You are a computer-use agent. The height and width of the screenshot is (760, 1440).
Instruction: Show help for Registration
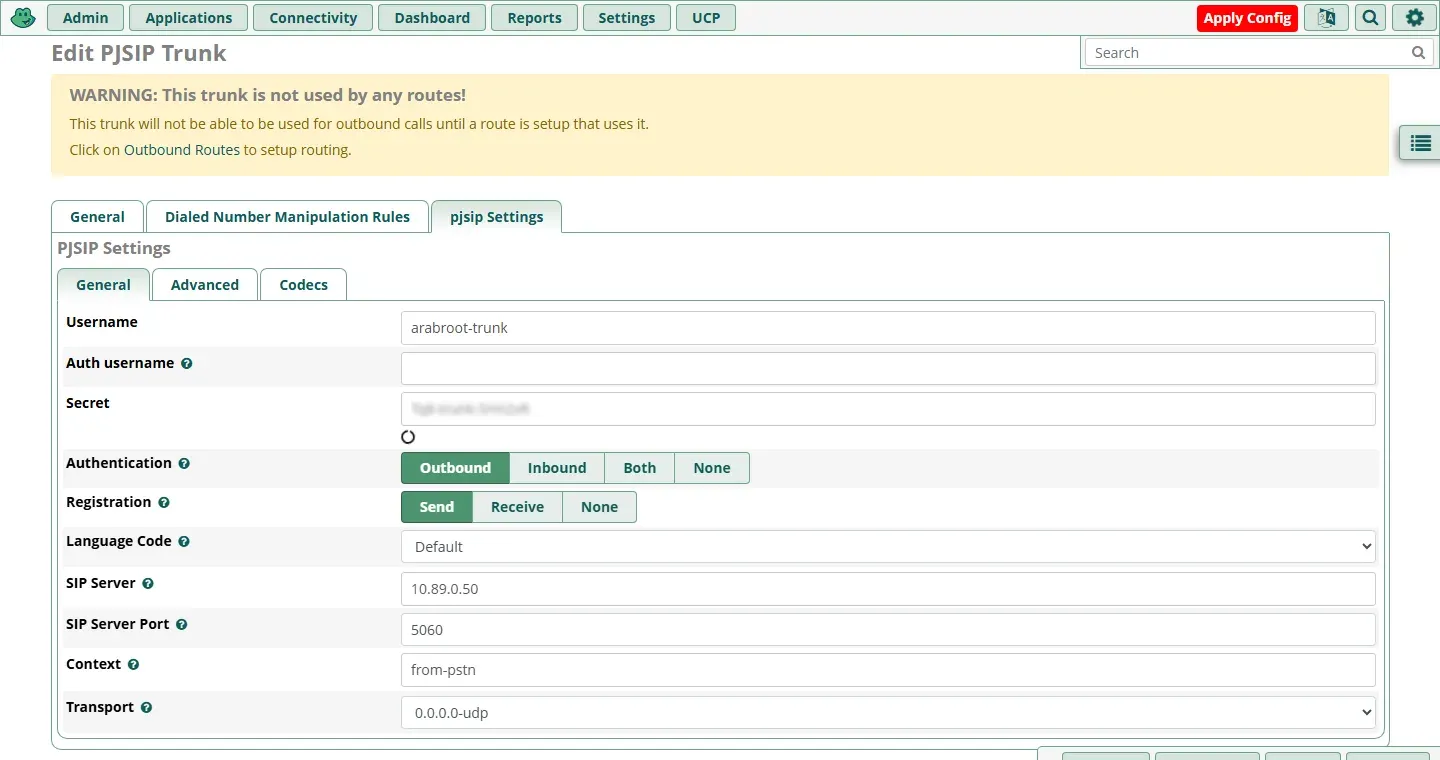(x=164, y=503)
